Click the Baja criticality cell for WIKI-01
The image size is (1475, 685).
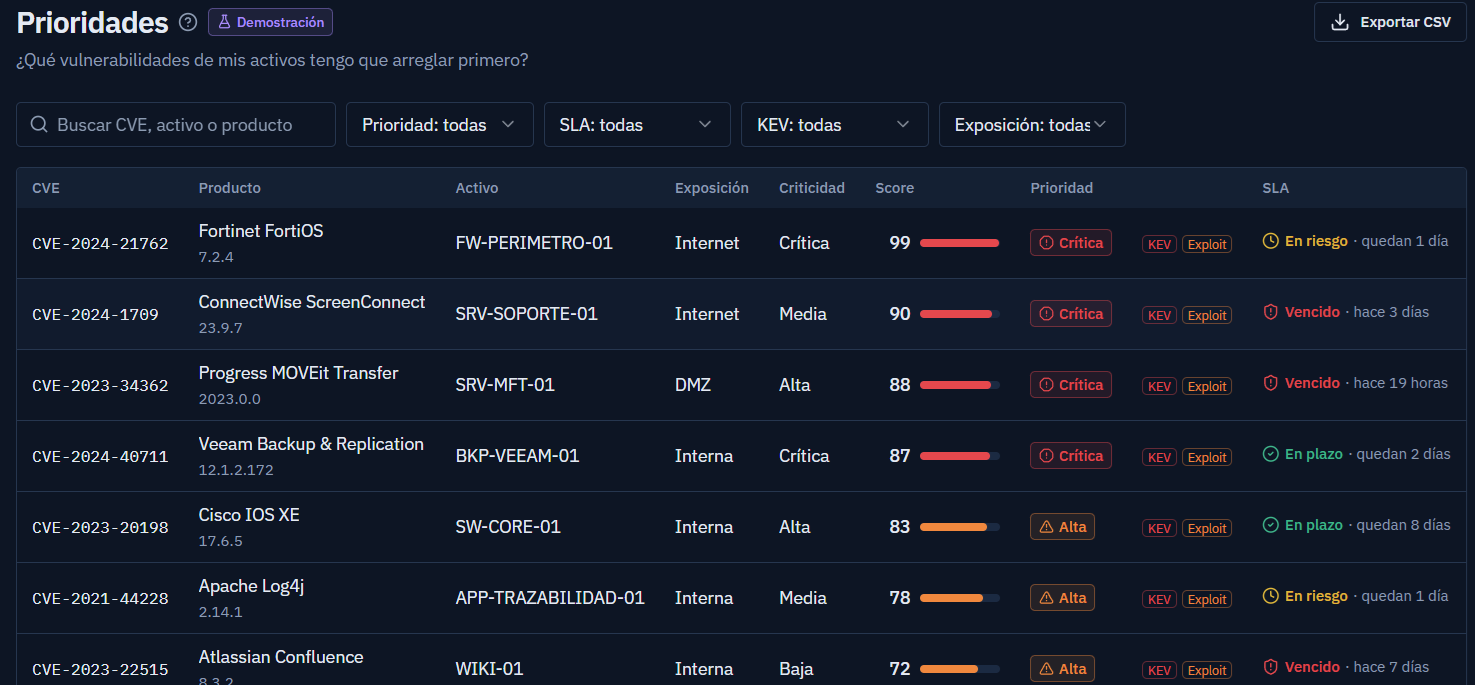(x=795, y=669)
